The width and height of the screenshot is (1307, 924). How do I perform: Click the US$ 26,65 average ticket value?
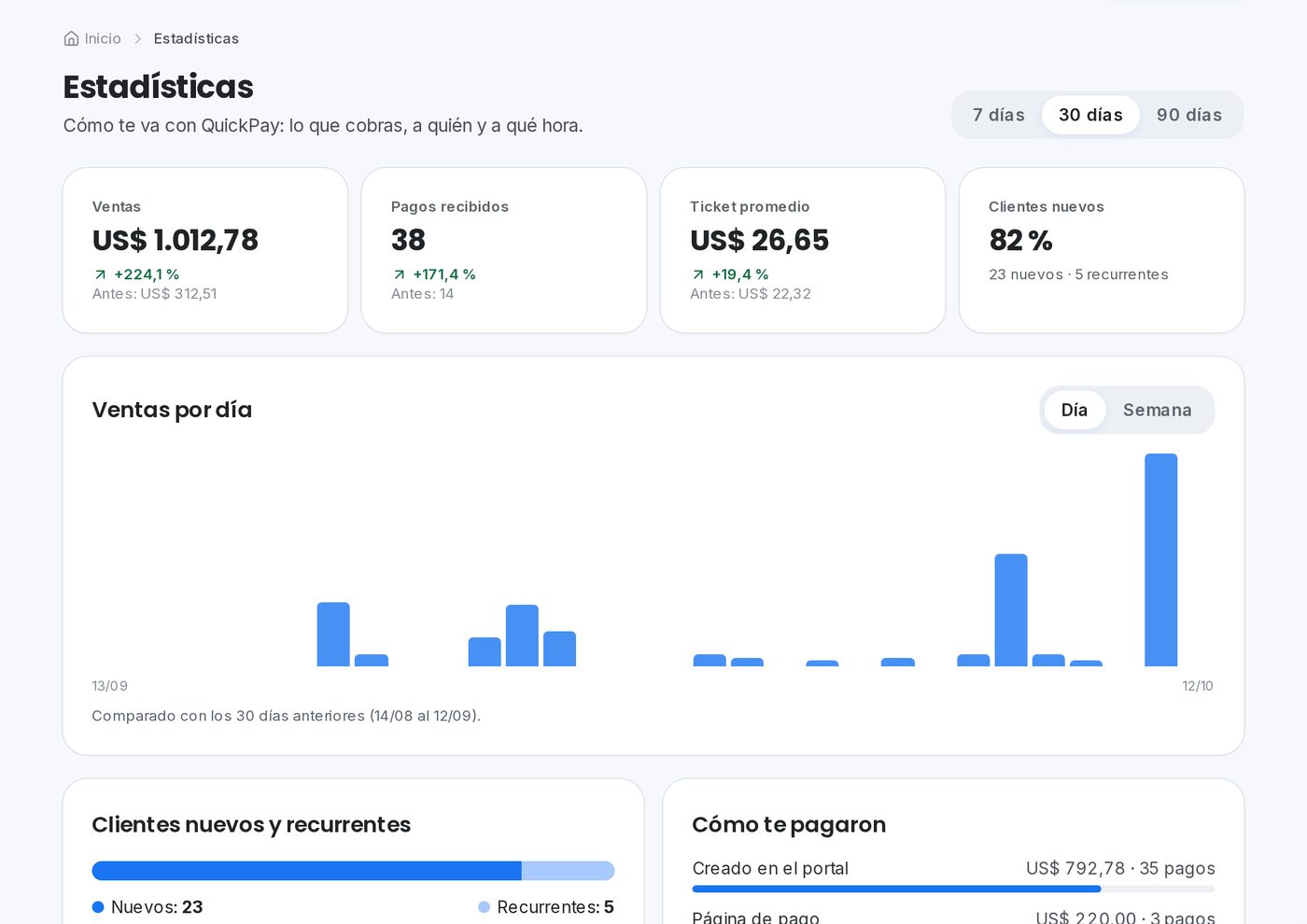point(759,240)
